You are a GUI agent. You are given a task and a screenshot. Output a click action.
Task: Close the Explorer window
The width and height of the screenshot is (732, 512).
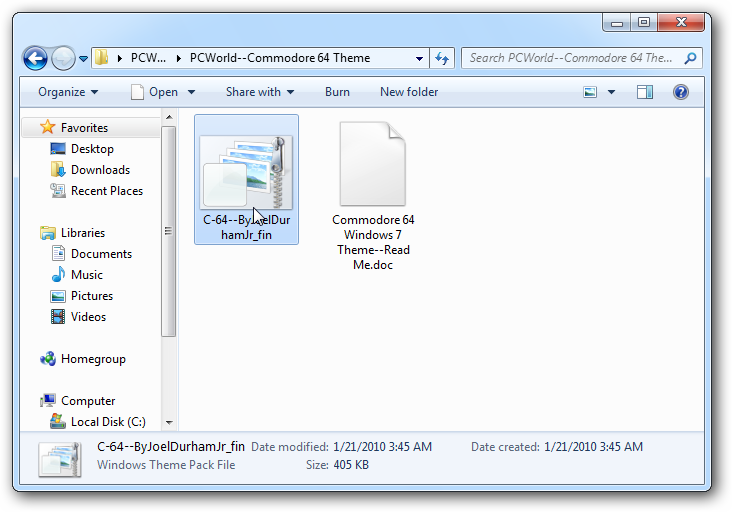click(681, 22)
